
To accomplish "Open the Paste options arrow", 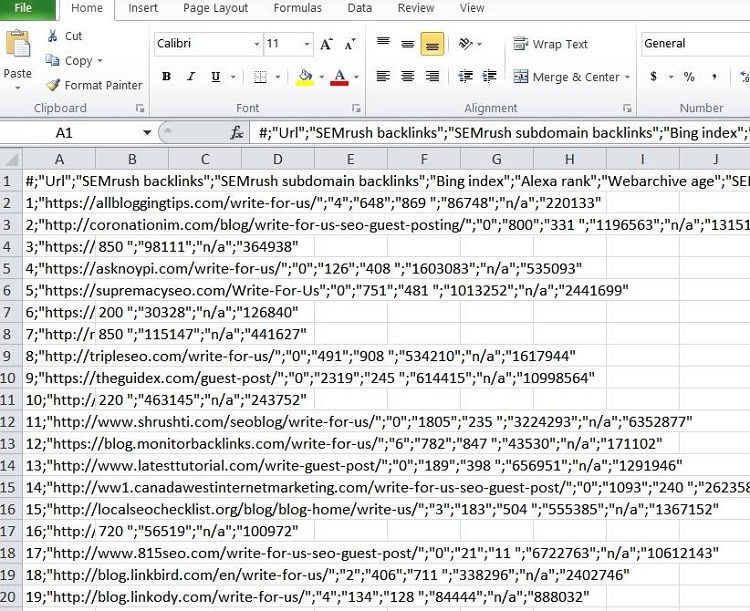I will coord(18,88).
